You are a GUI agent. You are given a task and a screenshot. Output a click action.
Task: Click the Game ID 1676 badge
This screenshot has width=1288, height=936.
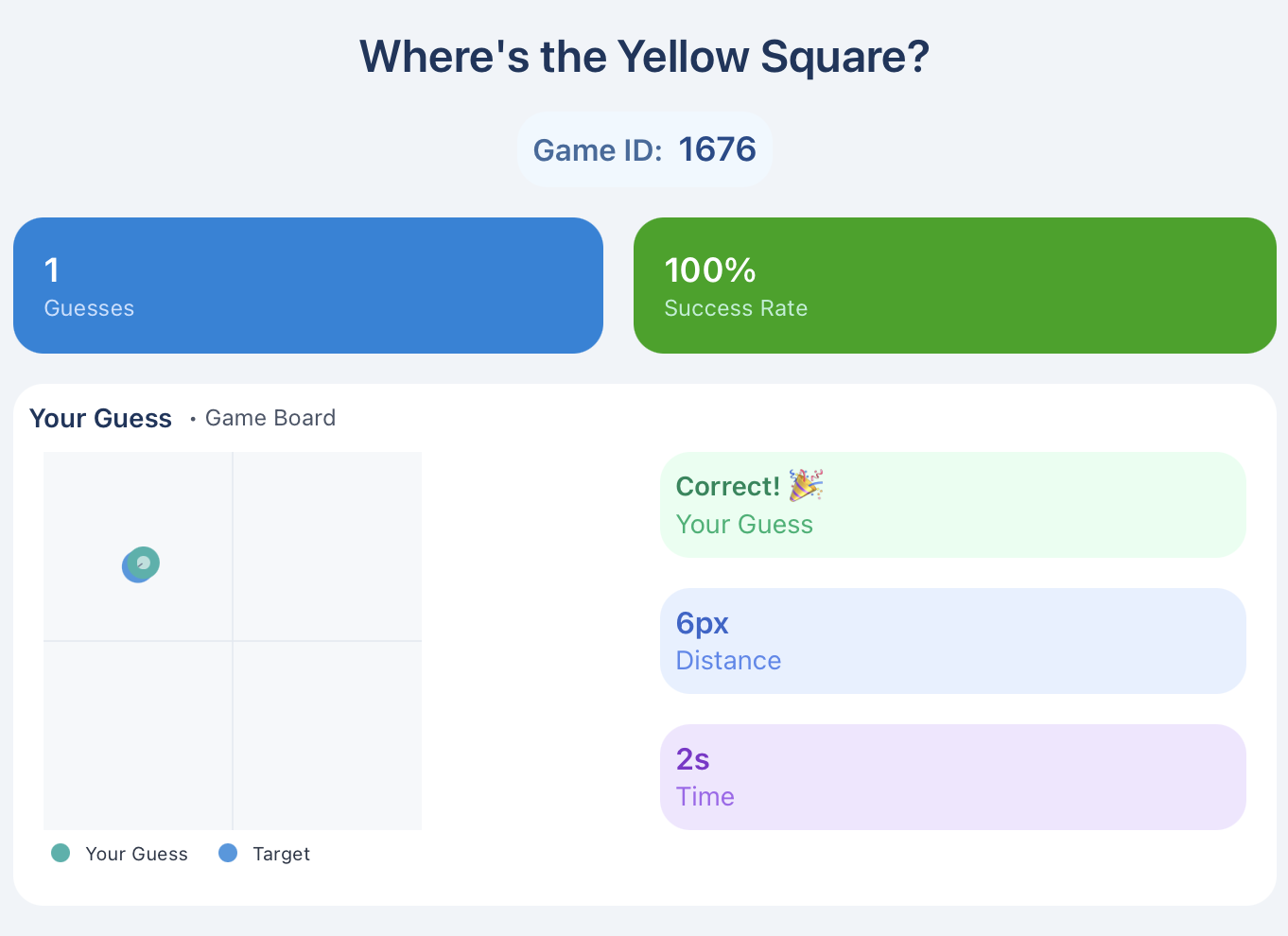[645, 149]
